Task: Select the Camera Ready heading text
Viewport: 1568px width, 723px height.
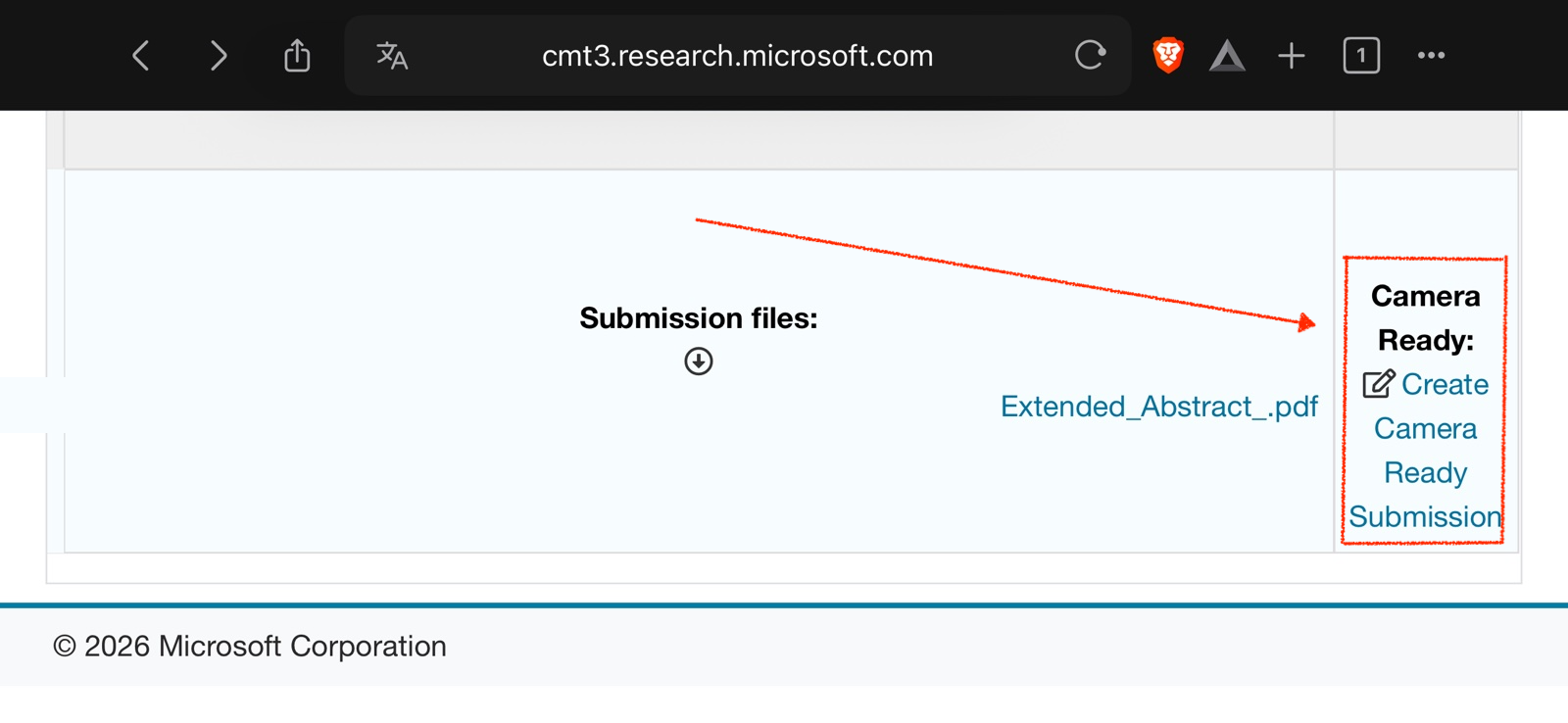Action: 1426,317
